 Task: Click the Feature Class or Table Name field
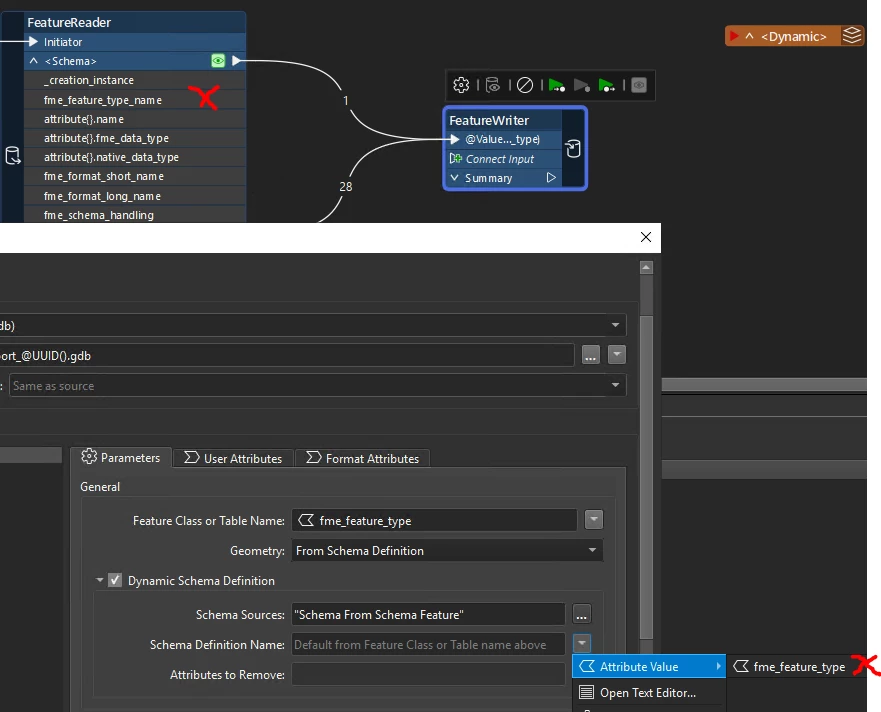tap(434, 520)
